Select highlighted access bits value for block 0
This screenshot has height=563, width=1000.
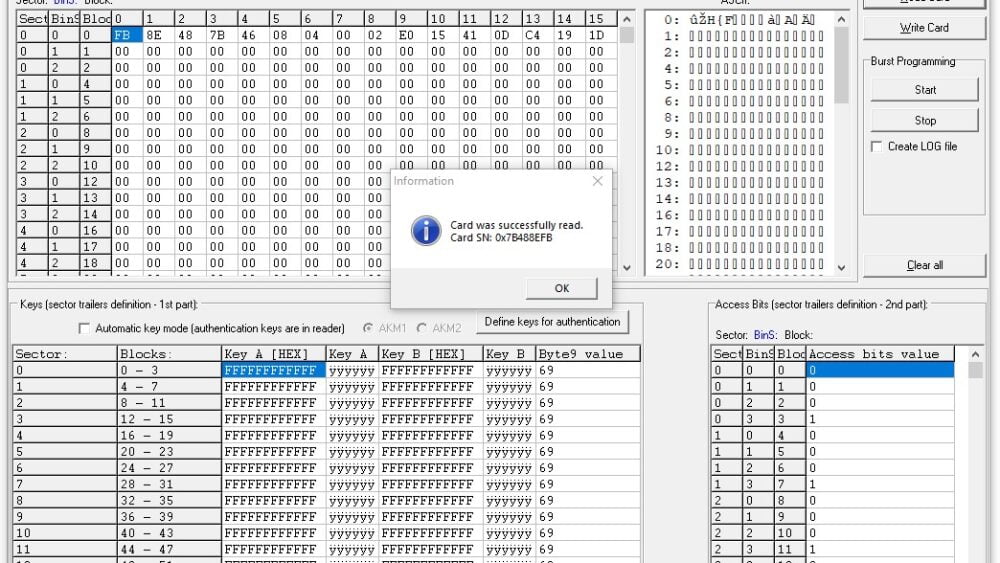pos(880,370)
